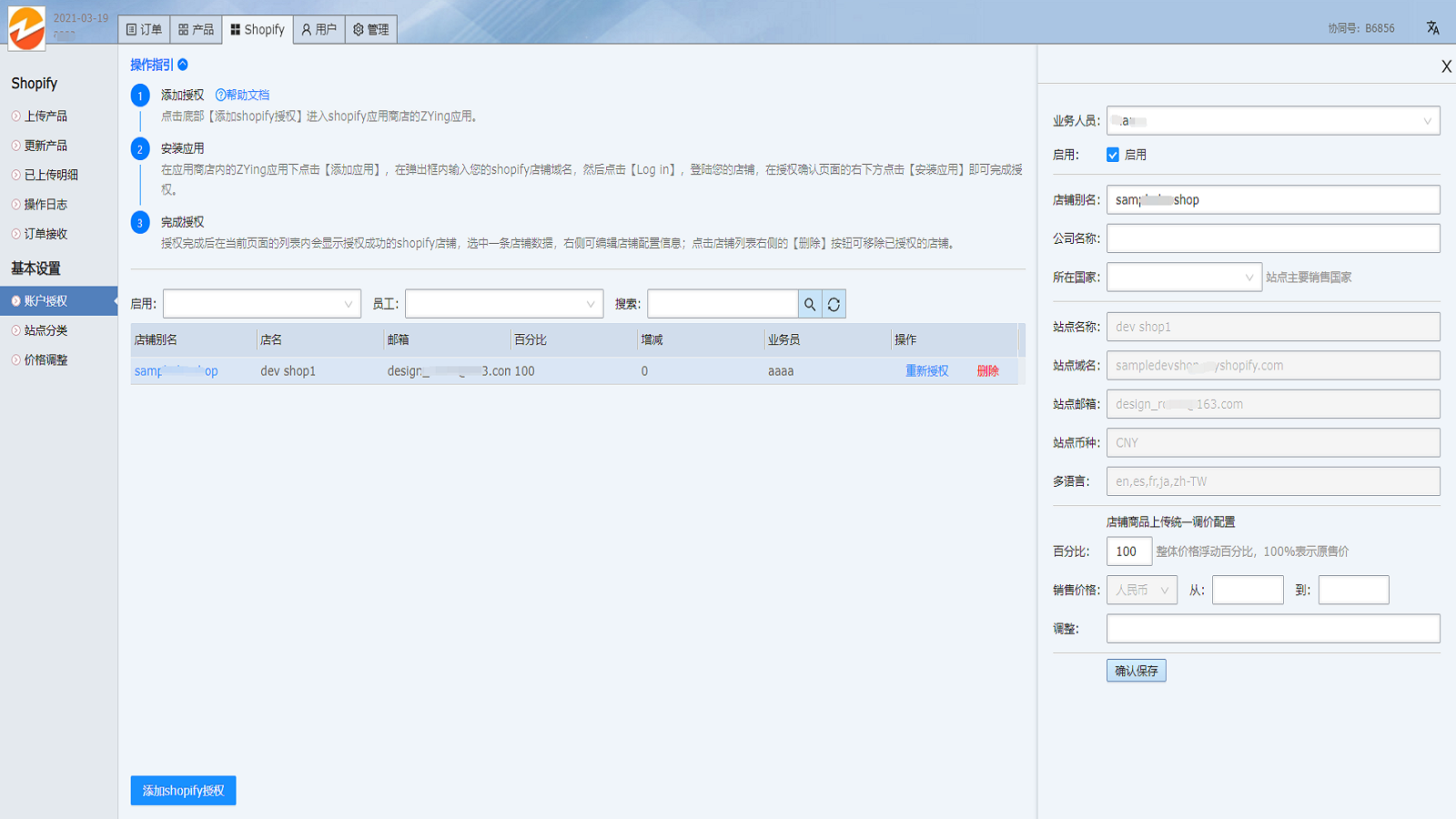Click the 添加shopify授权 button
The image size is (1456, 819).
pyautogui.click(x=183, y=791)
